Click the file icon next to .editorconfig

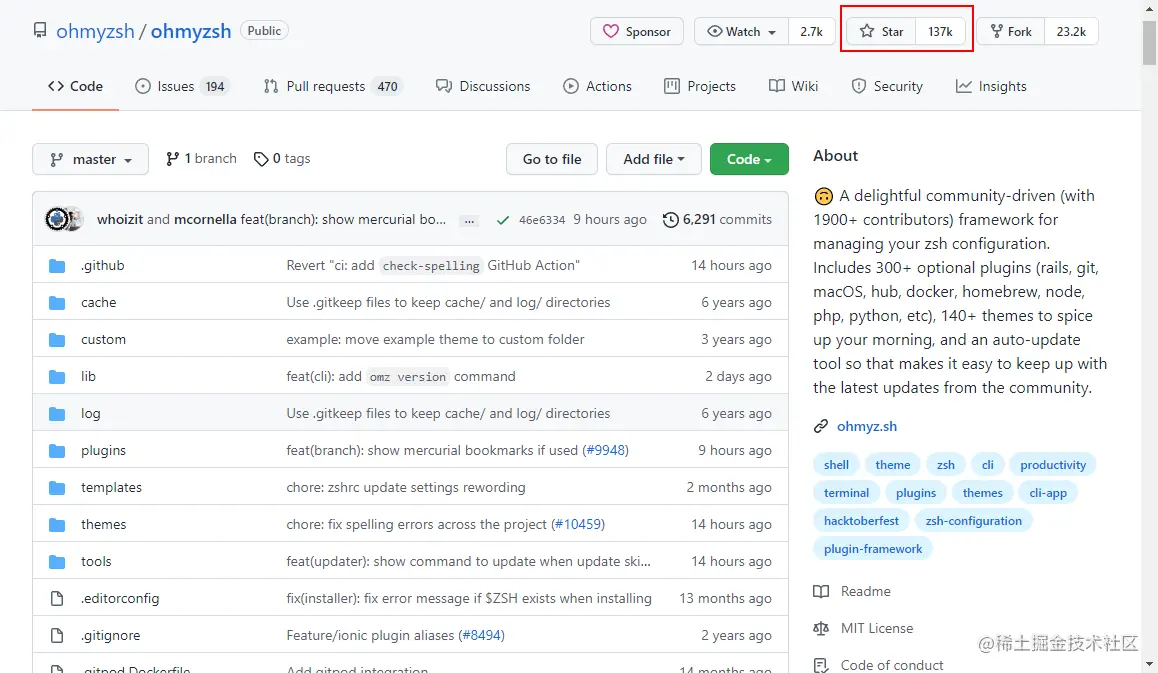pos(57,598)
